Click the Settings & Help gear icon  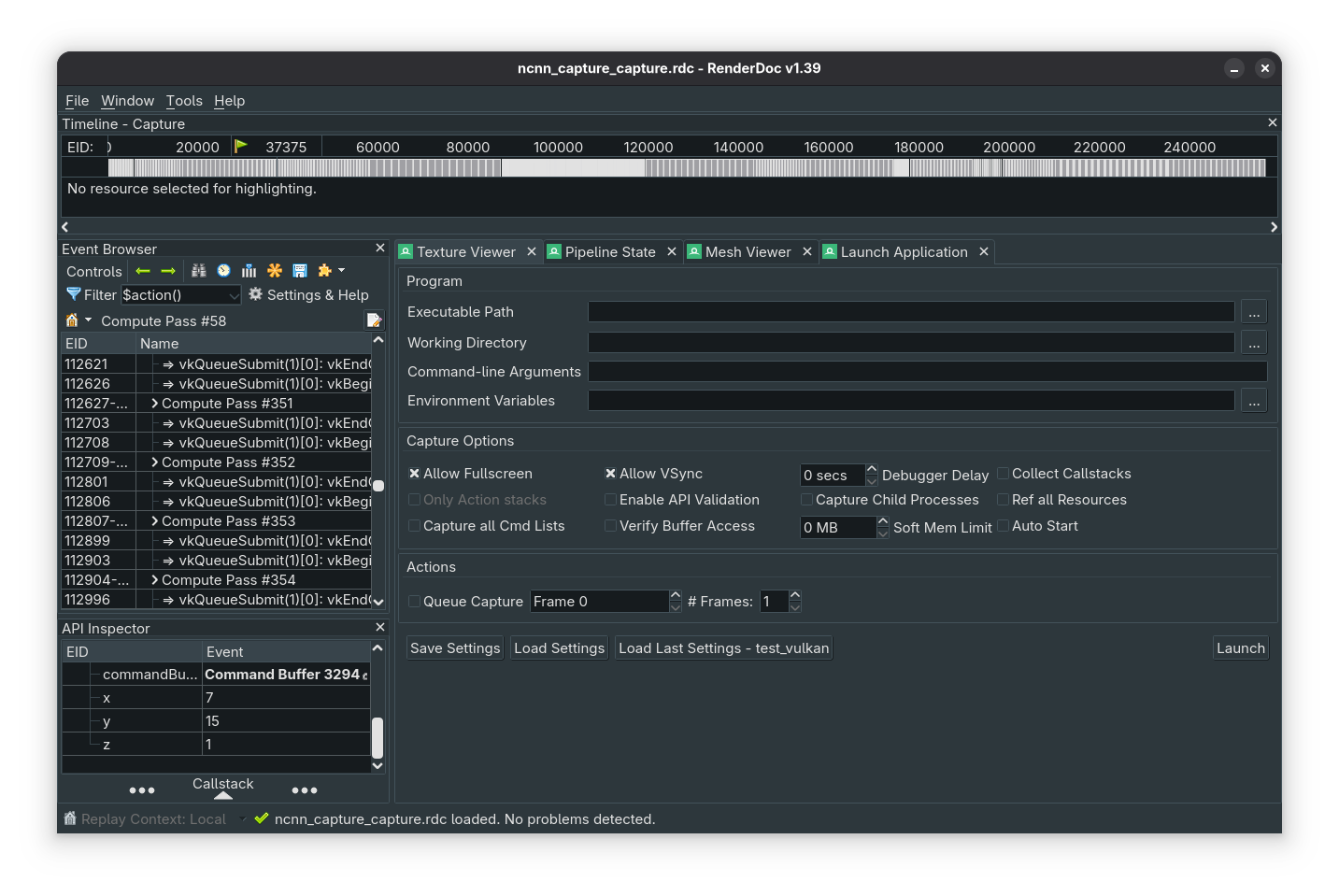pyautogui.click(x=255, y=294)
